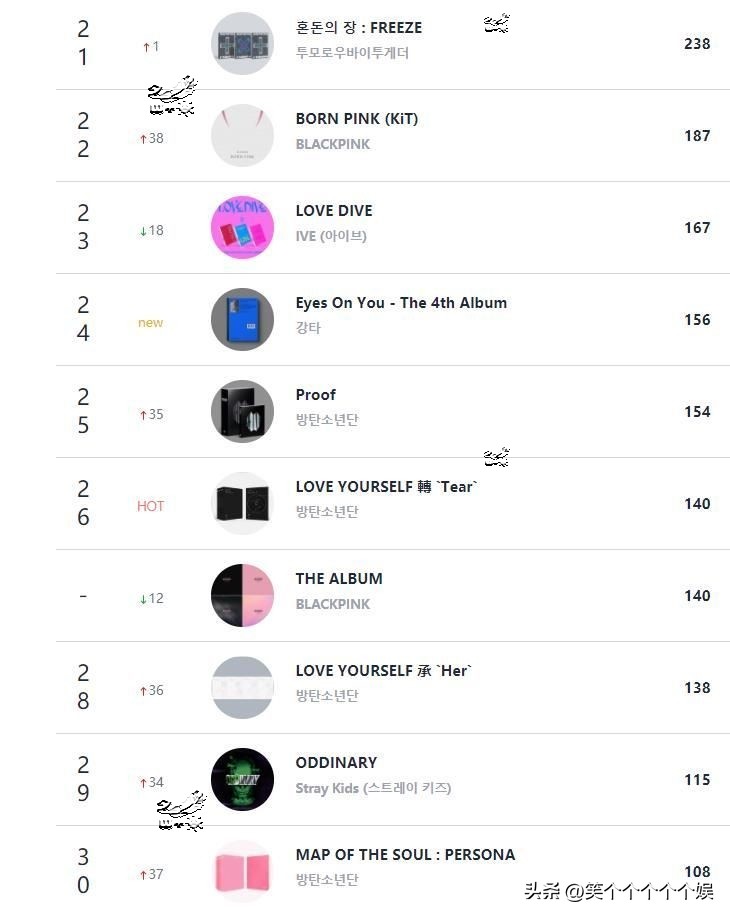The width and height of the screenshot is (730, 917).
Task: Click the LOVE YOURSELF 承 `Her` title link
Action: pyautogui.click(x=383, y=671)
